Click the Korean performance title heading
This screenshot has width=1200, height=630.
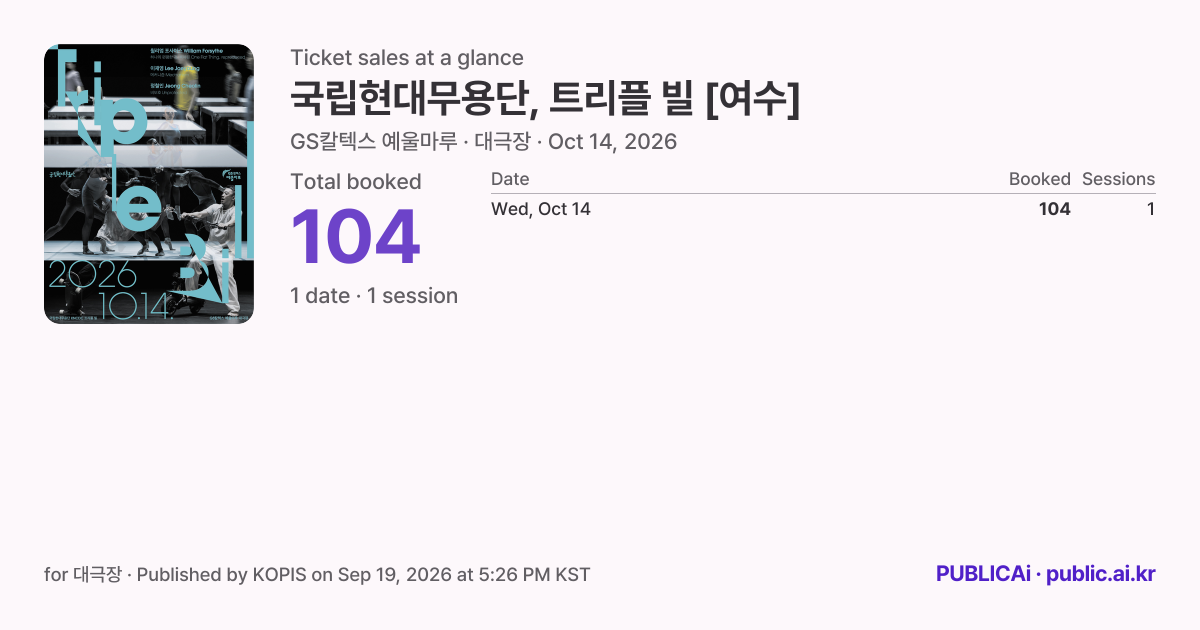point(545,98)
